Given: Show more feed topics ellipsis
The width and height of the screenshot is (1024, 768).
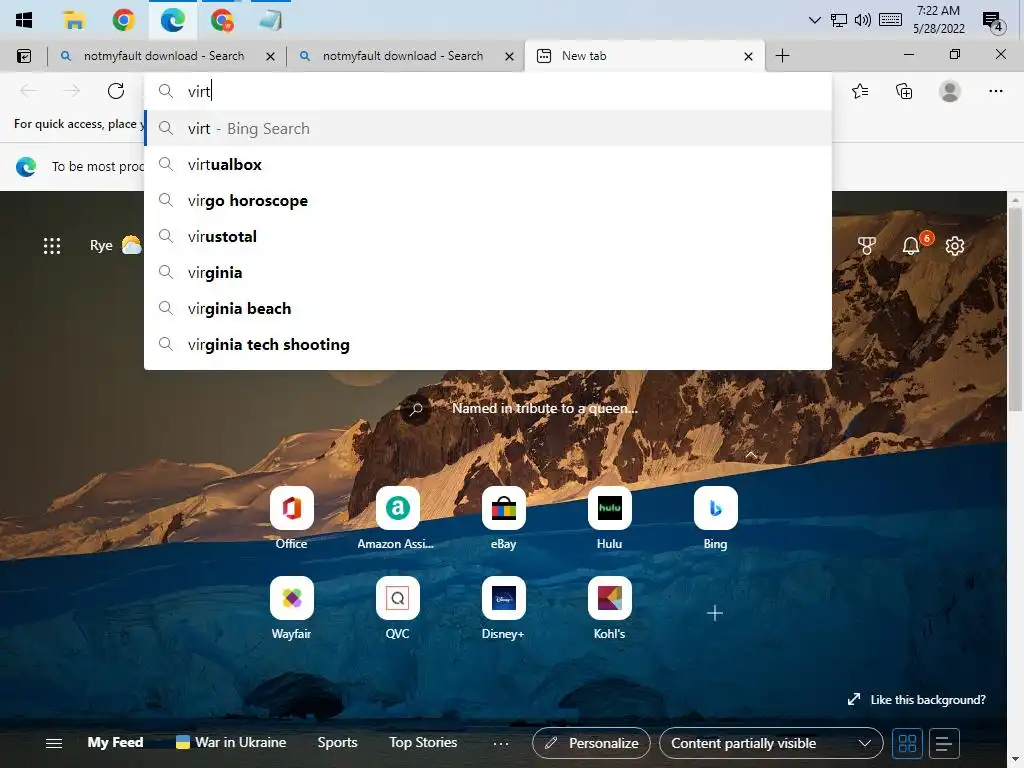Looking at the screenshot, I should click(501, 743).
